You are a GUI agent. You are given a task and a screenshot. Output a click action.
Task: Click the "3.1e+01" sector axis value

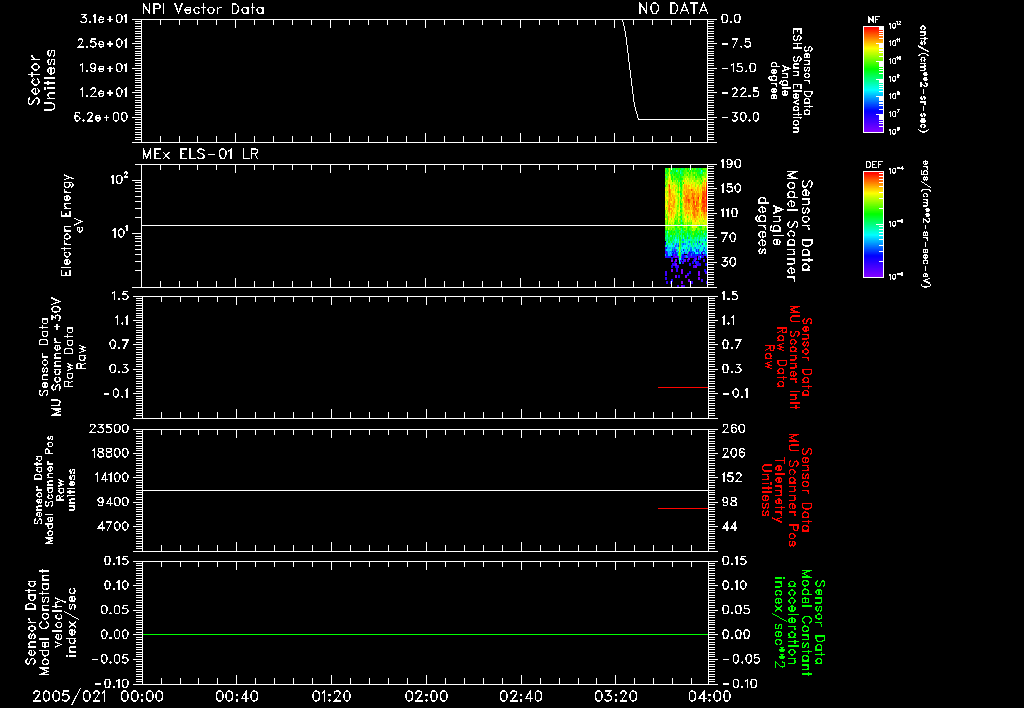104,19
